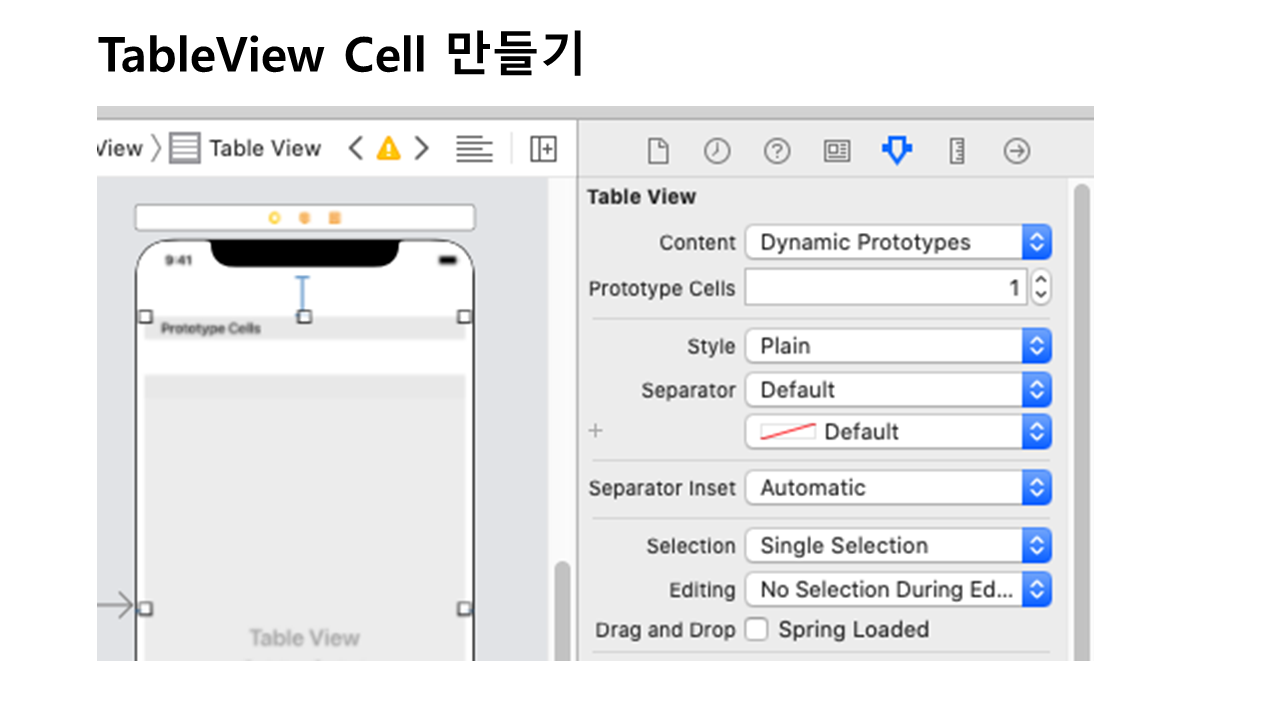Click the yellow warning issue icon
The width and height of the screenshot is (1280, 720).
tap(388, 149)
